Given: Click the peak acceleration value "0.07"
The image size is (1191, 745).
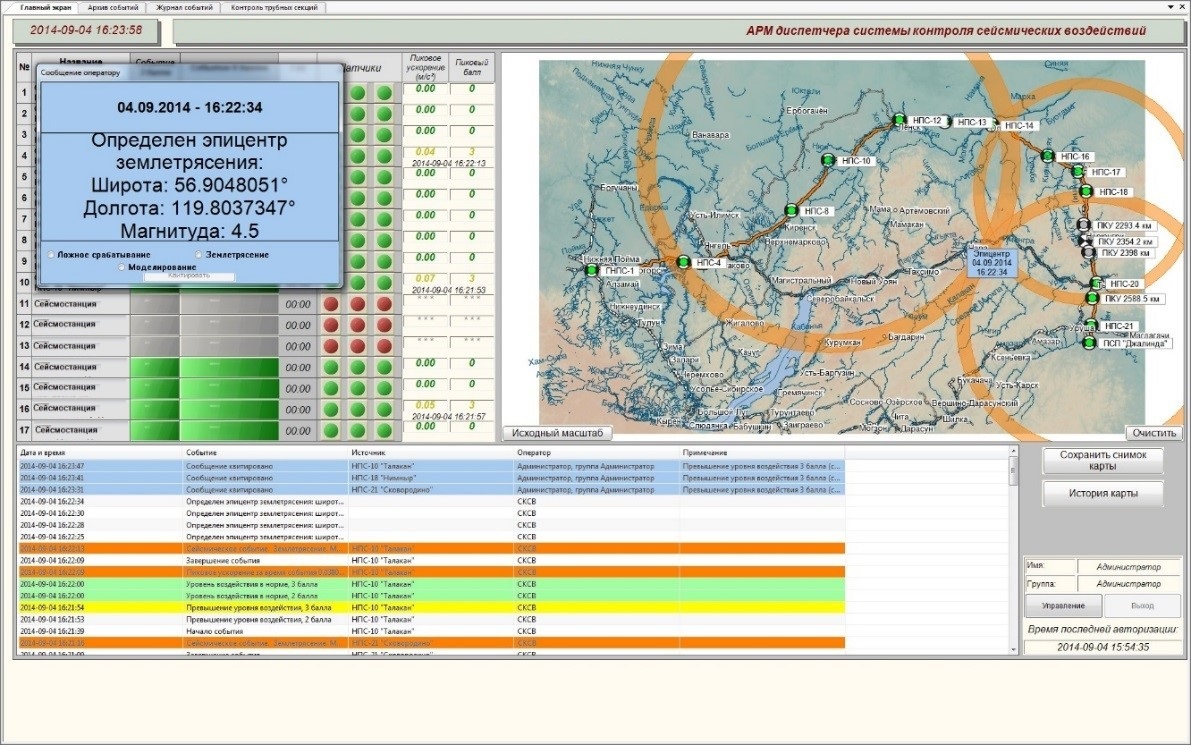Looking at the screenshot, I should pos(425,279).
